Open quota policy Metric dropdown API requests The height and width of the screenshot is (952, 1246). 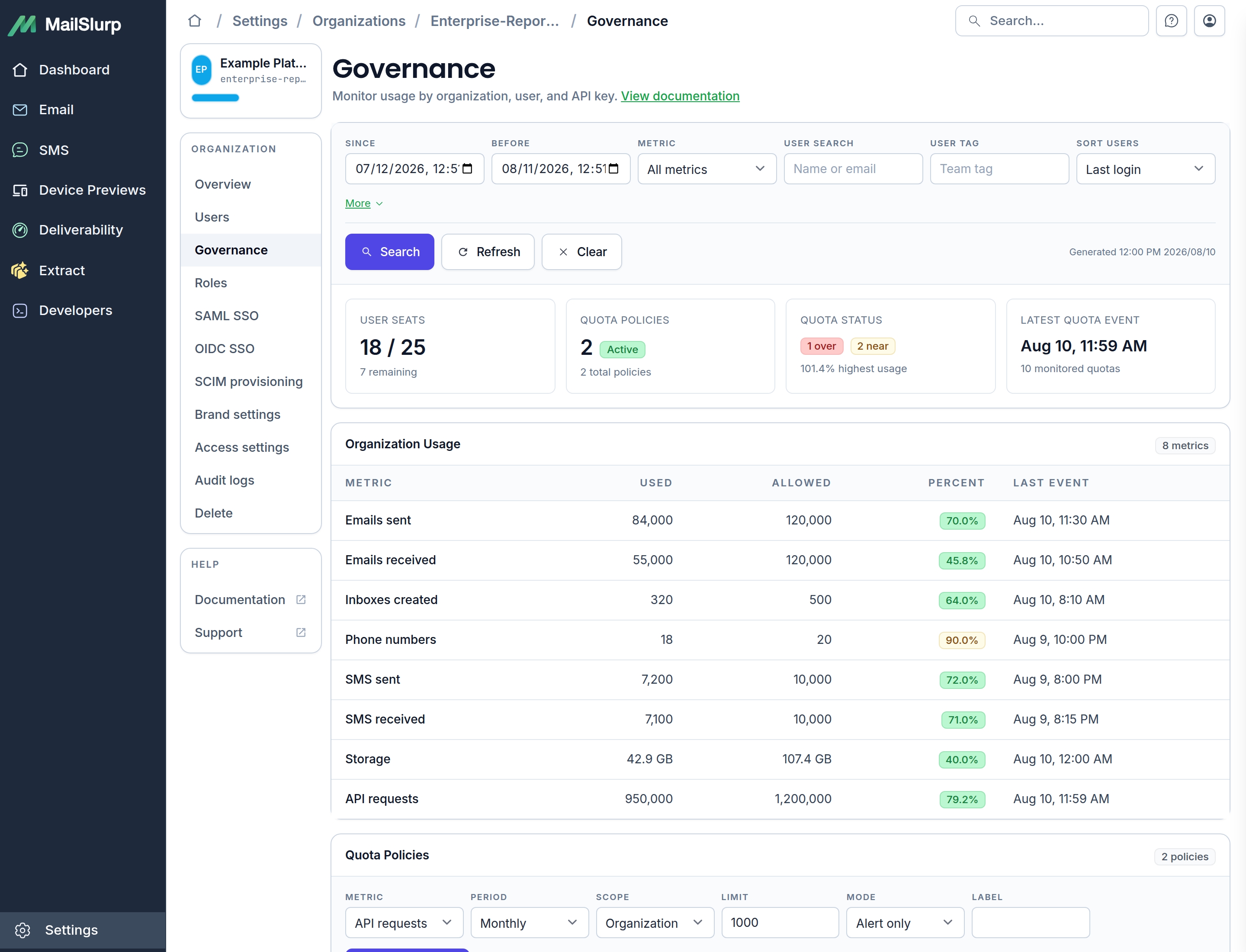pos(404,923)
